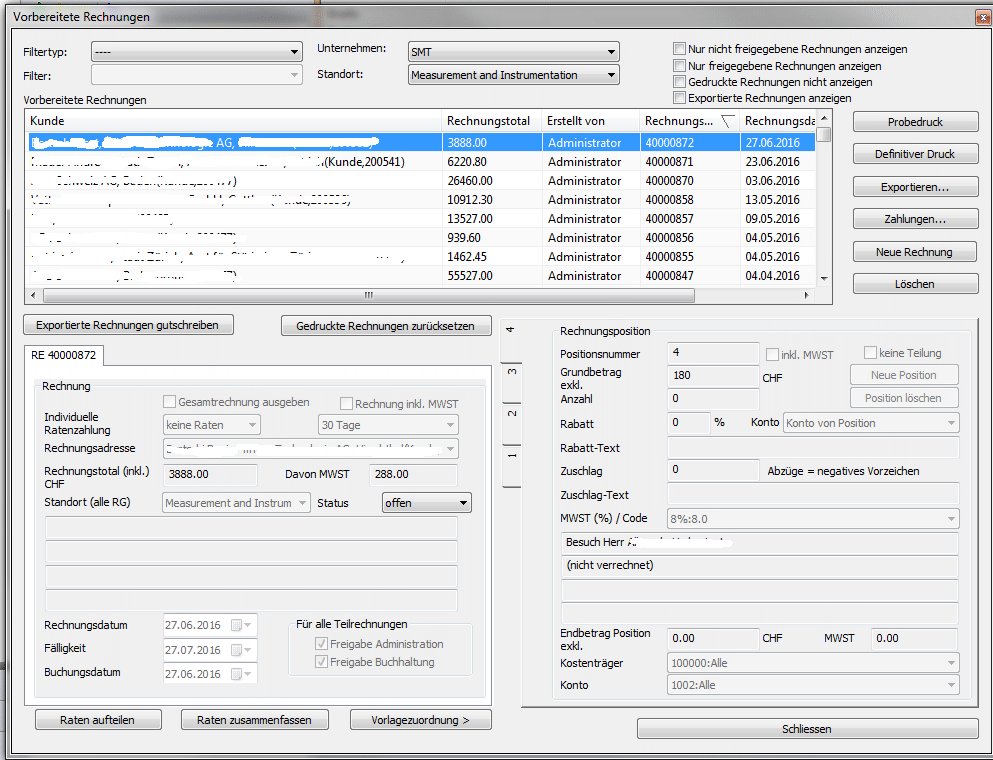Click the horizontal scrollbar left arrow
Screen dimensions: 993x760
point(32,295)
